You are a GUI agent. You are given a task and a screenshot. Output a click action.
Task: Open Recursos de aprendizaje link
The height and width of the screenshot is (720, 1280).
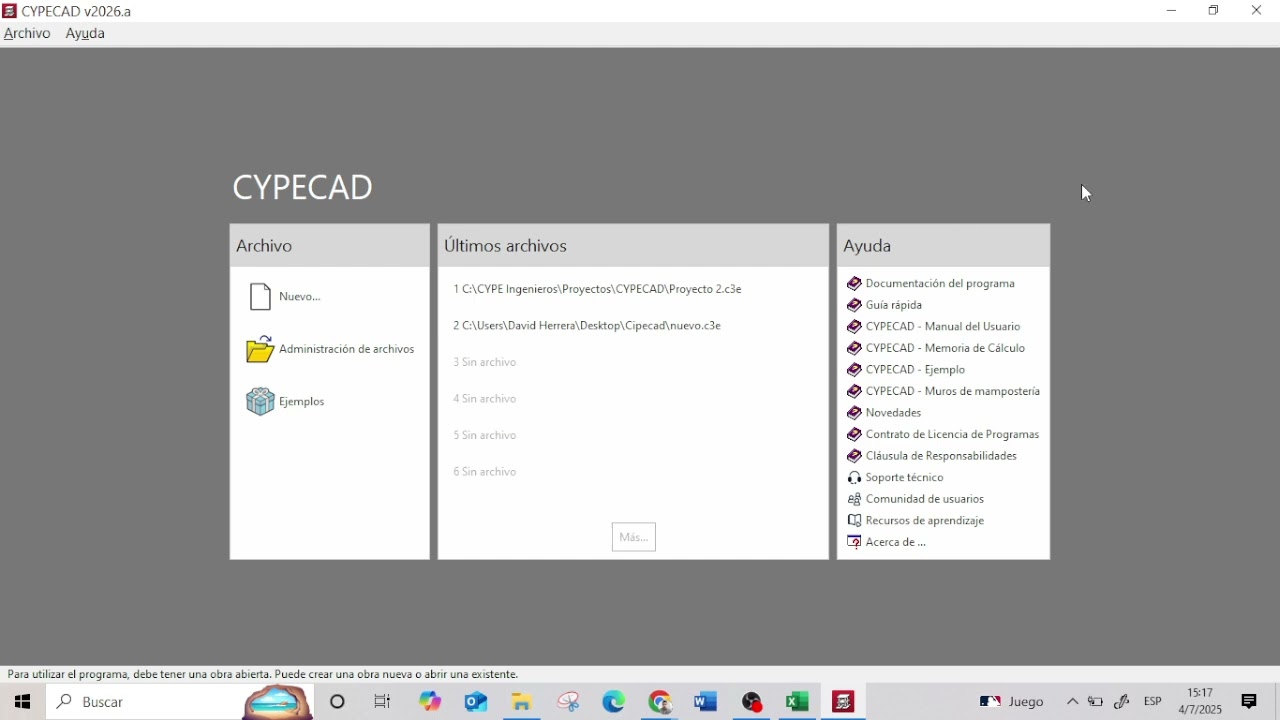click(x=917, y=521)
